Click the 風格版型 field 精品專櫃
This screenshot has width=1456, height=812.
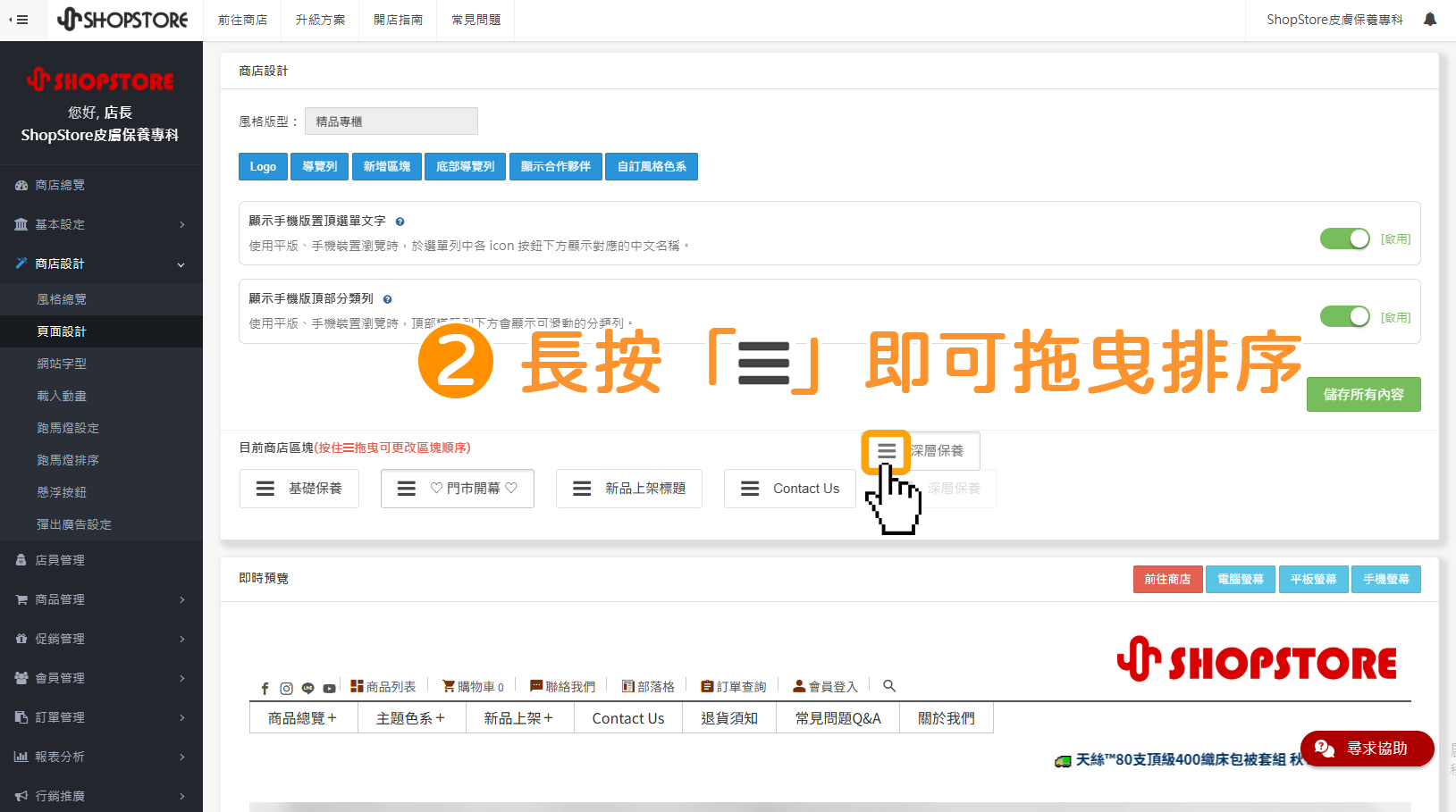click(x=391, y=121)
